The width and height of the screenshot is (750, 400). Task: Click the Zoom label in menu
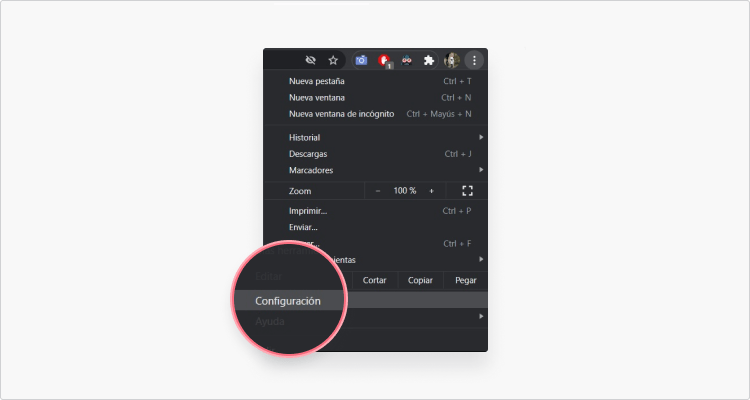coord(300,191)
